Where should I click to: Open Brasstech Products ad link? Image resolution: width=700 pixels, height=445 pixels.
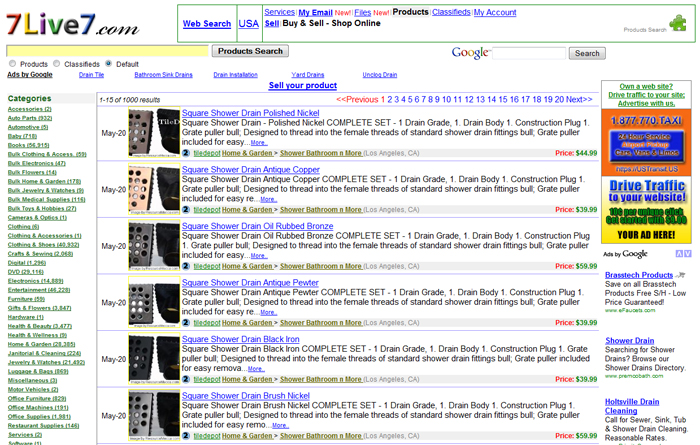point(639,275)
